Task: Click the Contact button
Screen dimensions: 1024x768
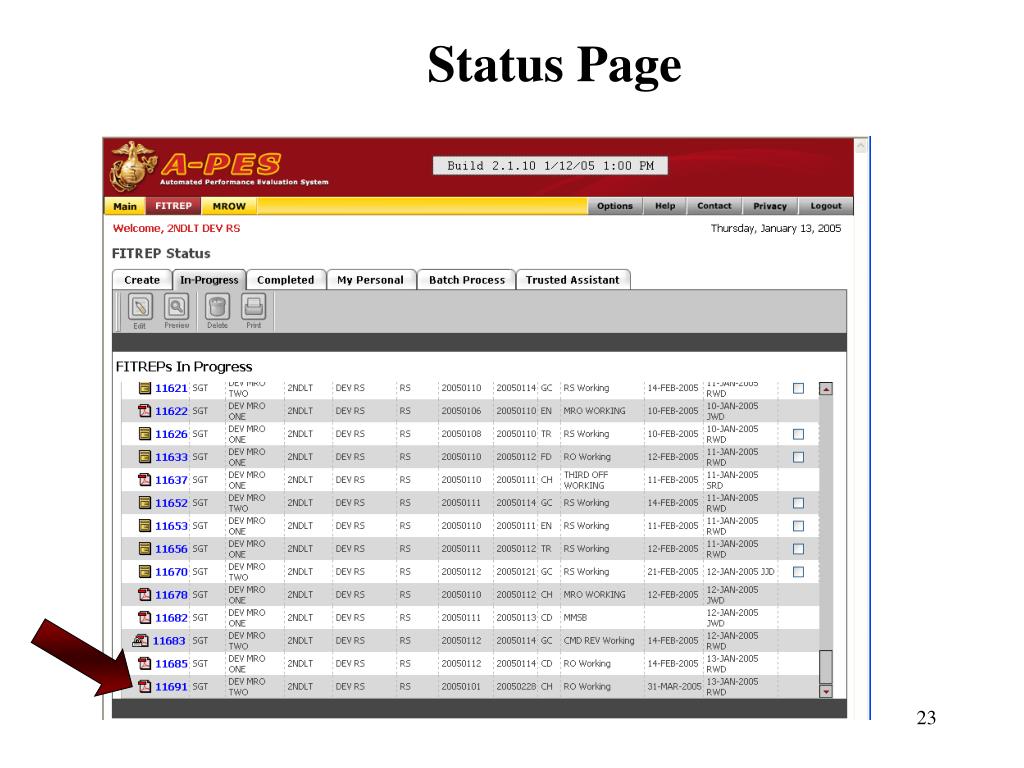Action: pos(714,206)
